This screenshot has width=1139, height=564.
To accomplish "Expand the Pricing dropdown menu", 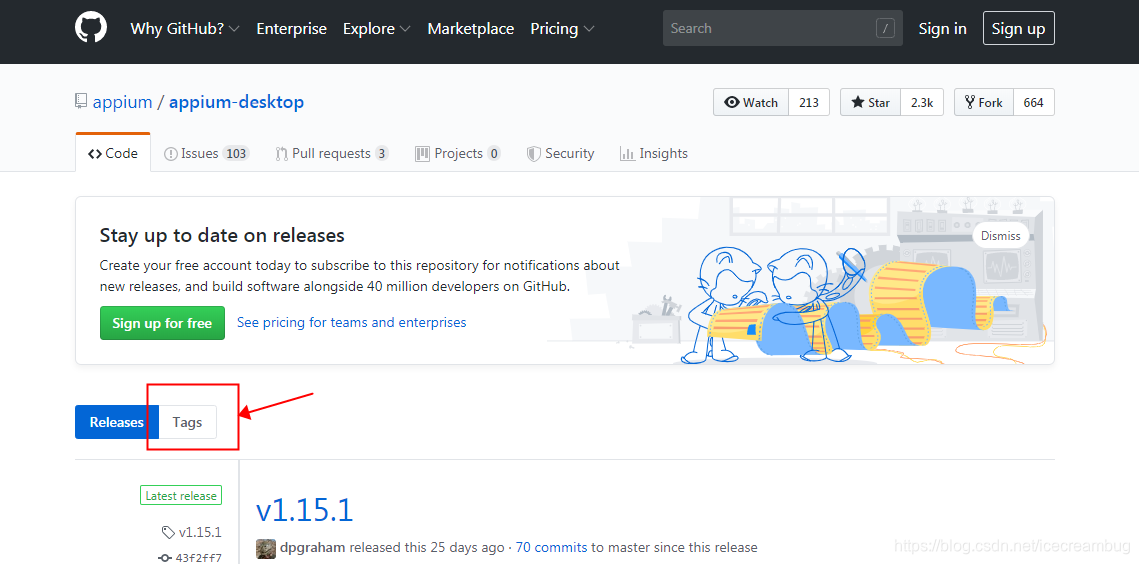I will pos(562,29).
